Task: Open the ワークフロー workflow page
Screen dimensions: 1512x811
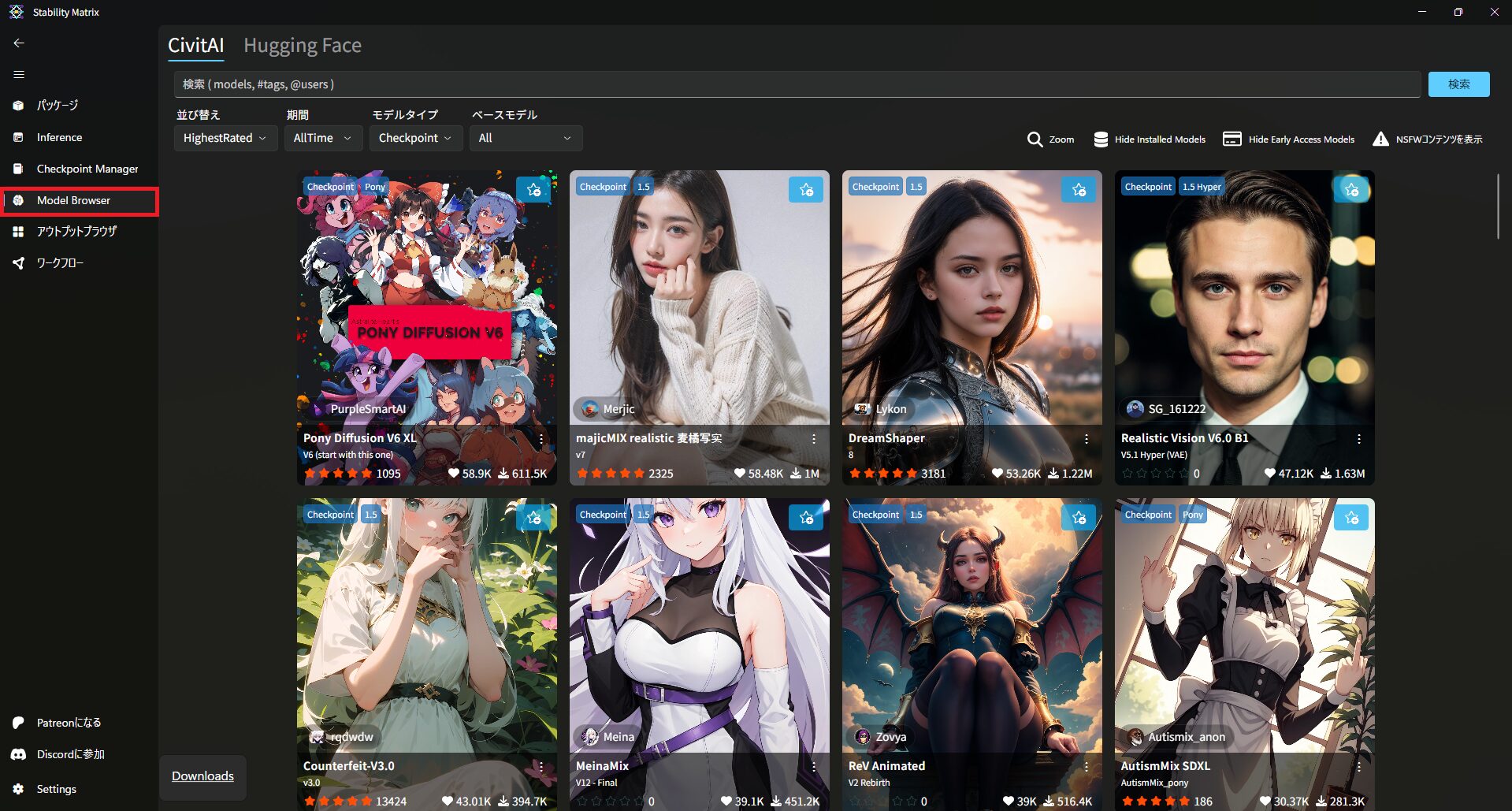Action: pos(60,263)
